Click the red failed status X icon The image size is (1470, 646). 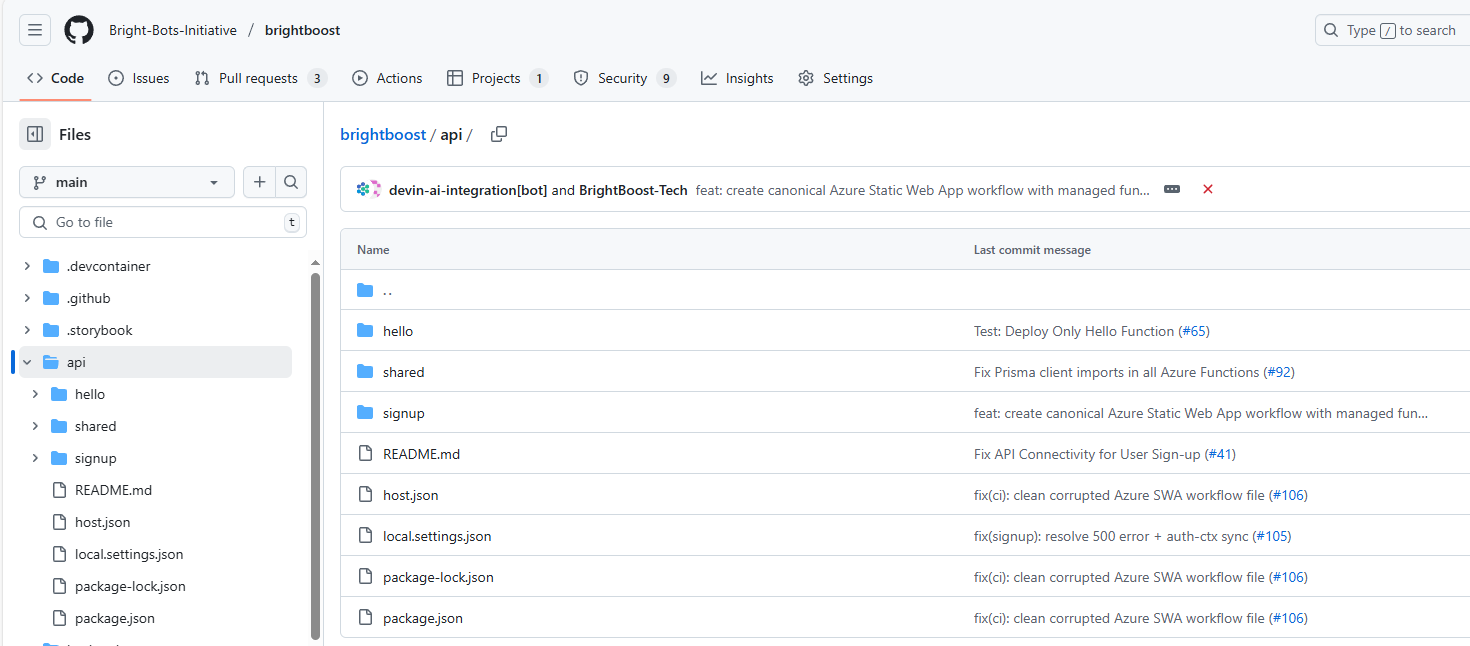point(1208,189)
